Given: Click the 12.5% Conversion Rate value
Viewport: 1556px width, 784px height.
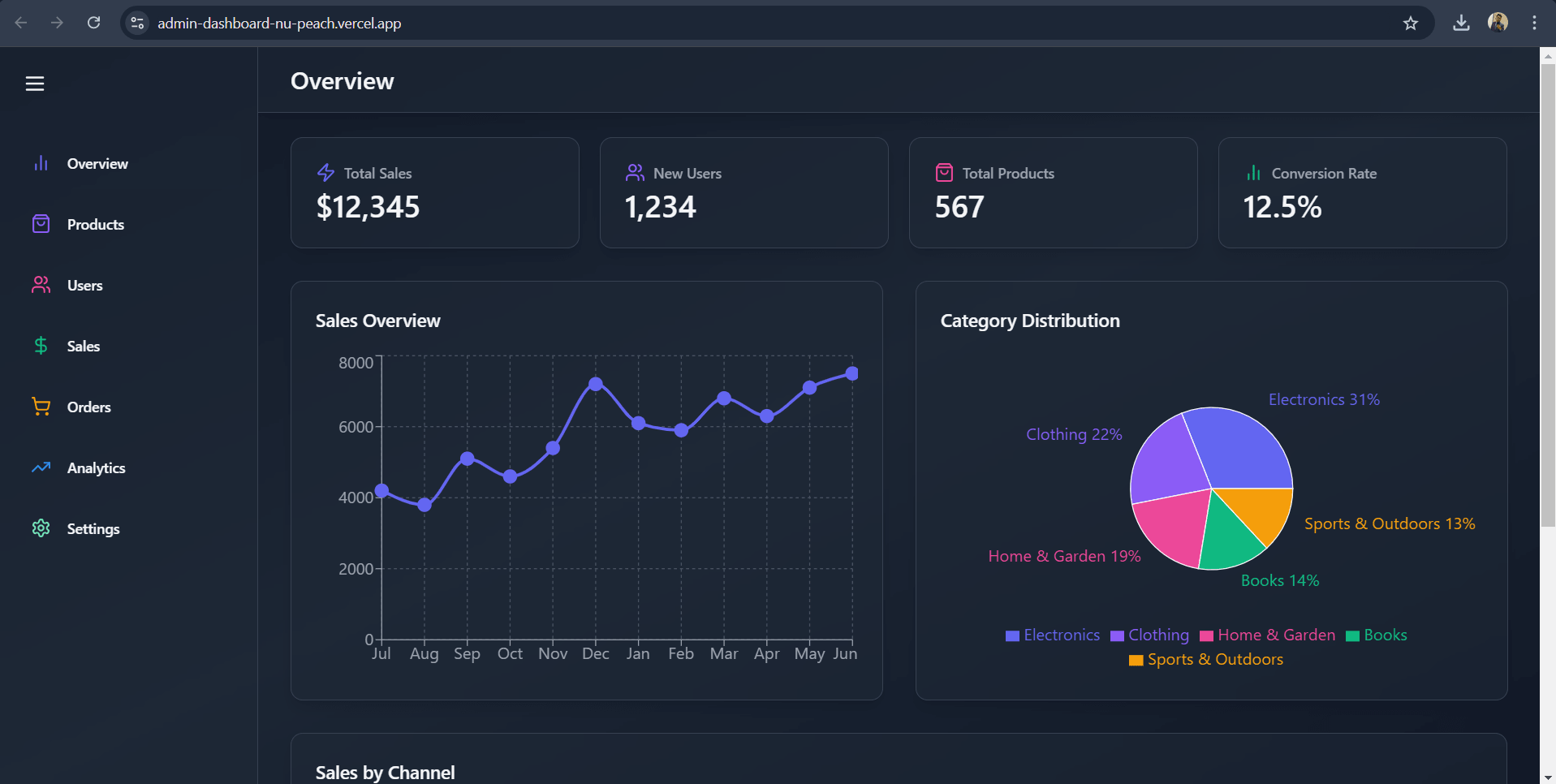Looking at the screenshot, I should [x=1282, y=207].
